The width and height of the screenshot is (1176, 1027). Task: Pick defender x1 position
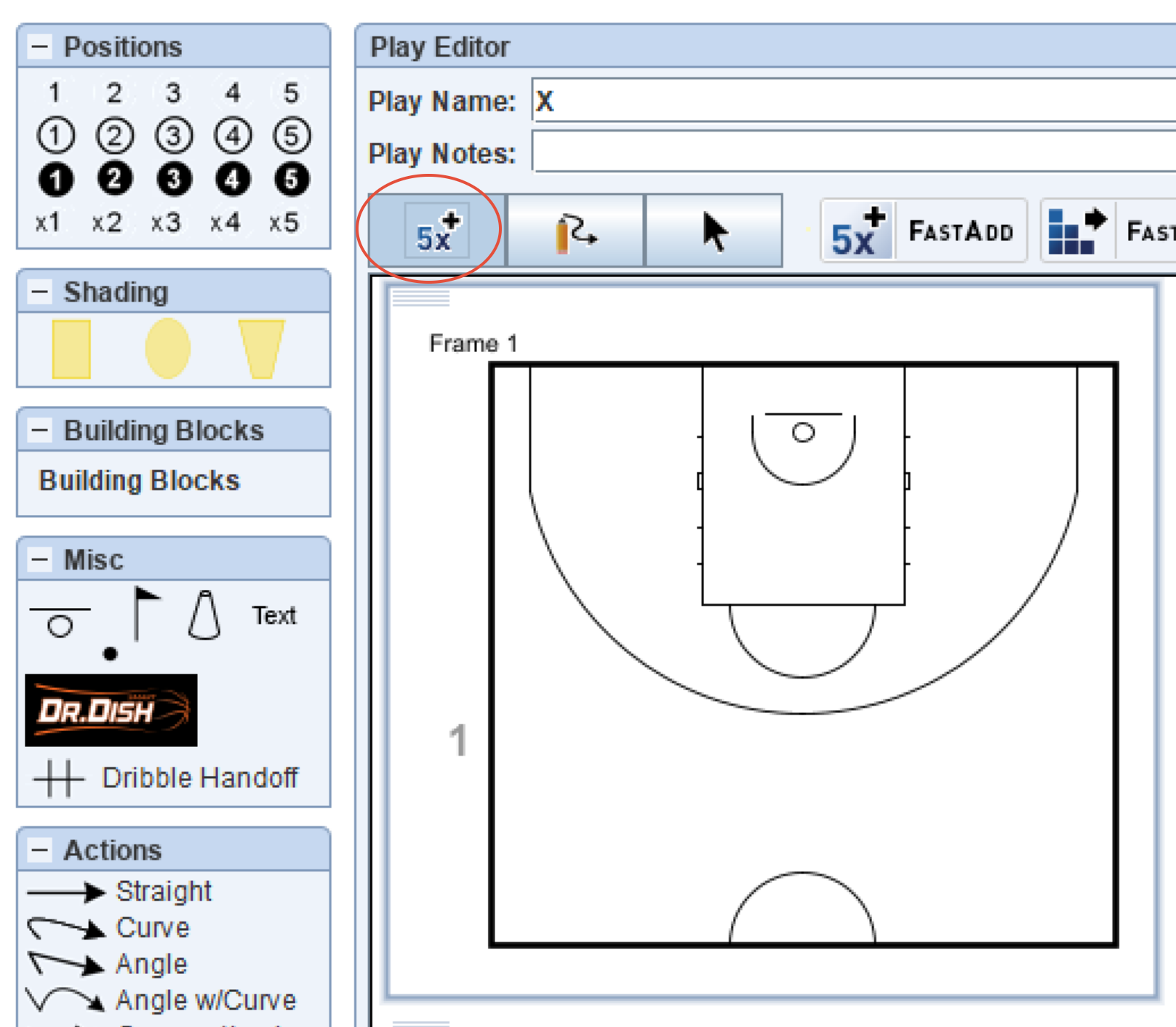pos(48,222)
